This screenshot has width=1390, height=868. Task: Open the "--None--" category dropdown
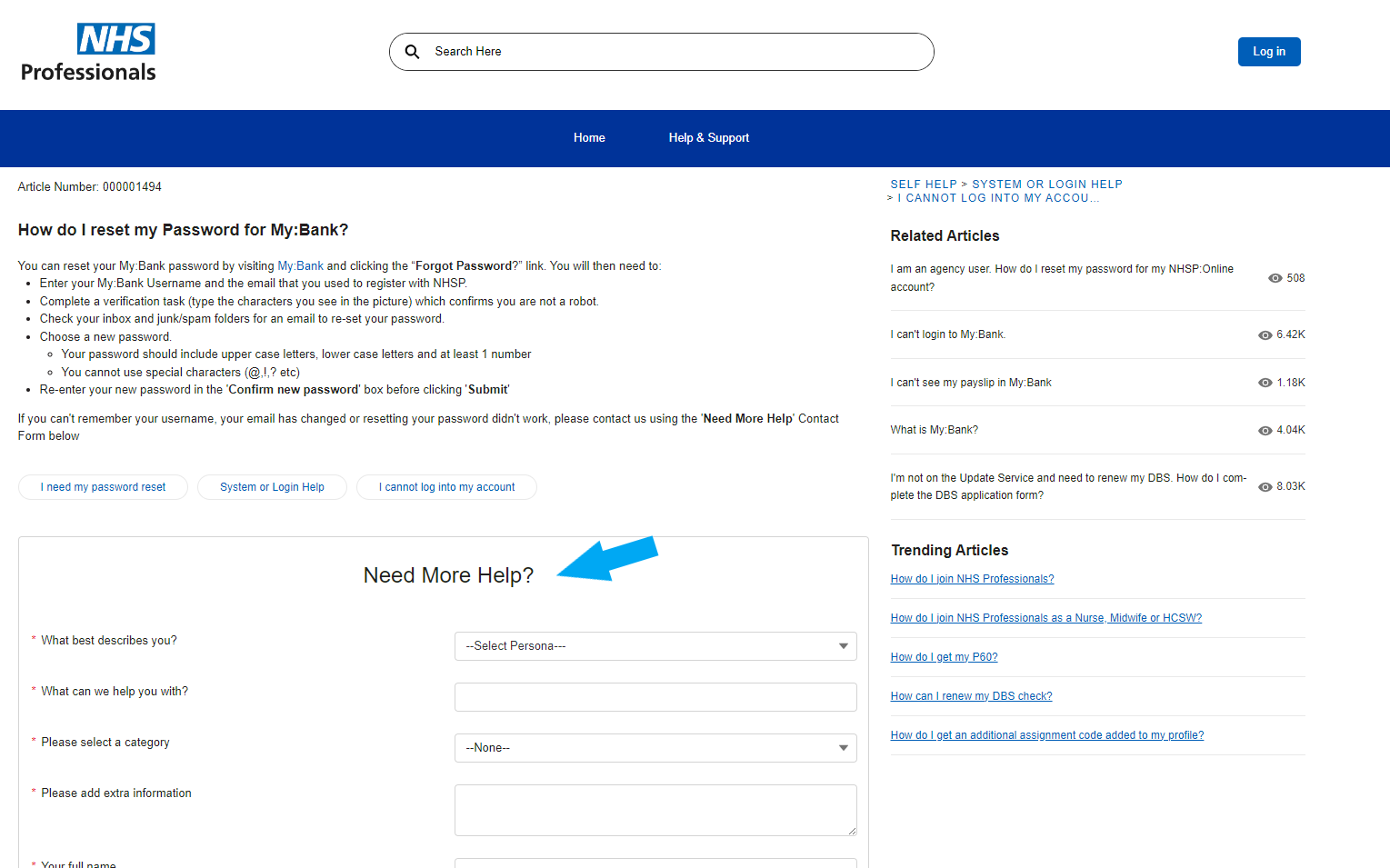655,748
